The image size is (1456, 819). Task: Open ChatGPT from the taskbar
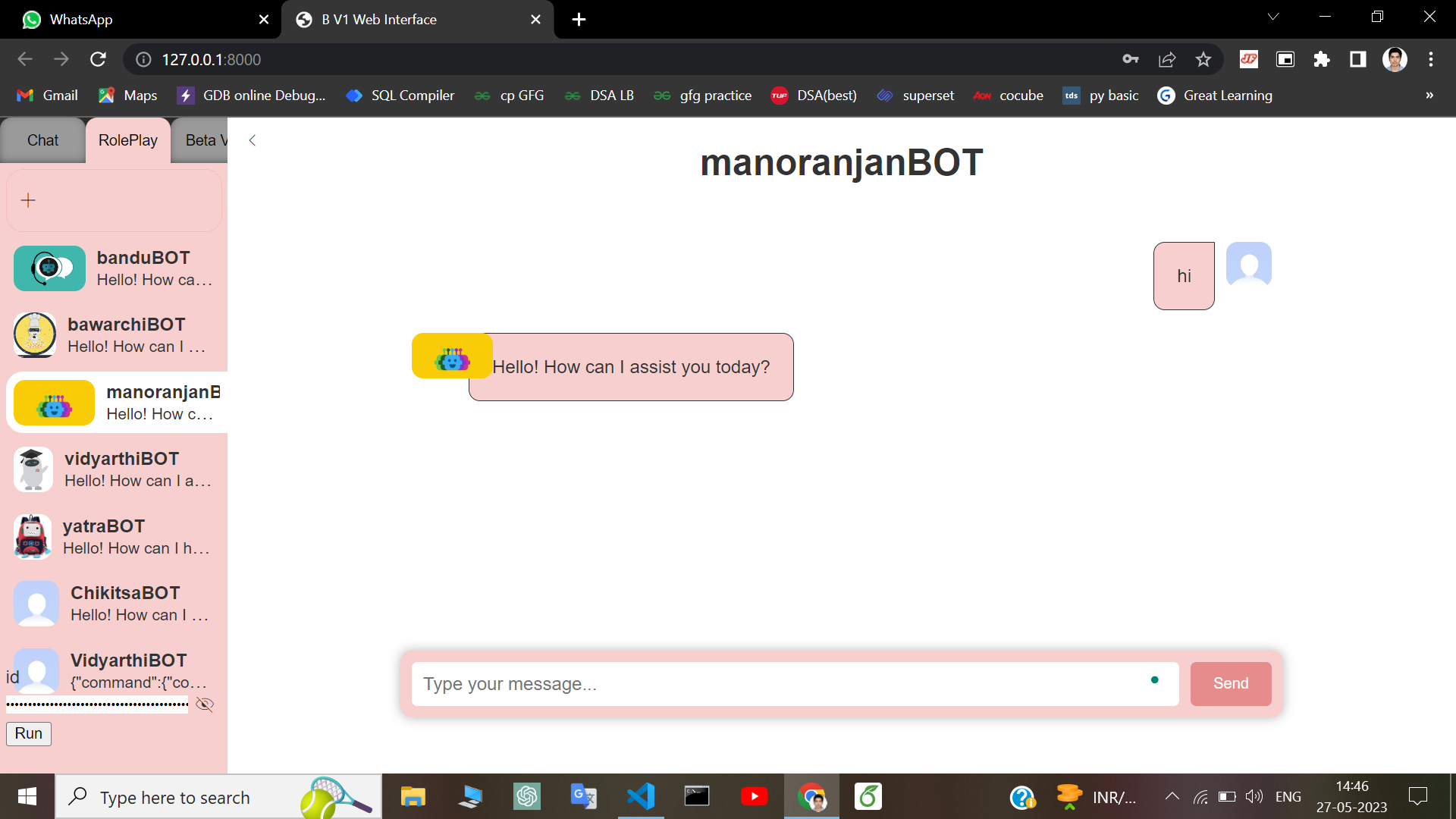tap(526, 796)
